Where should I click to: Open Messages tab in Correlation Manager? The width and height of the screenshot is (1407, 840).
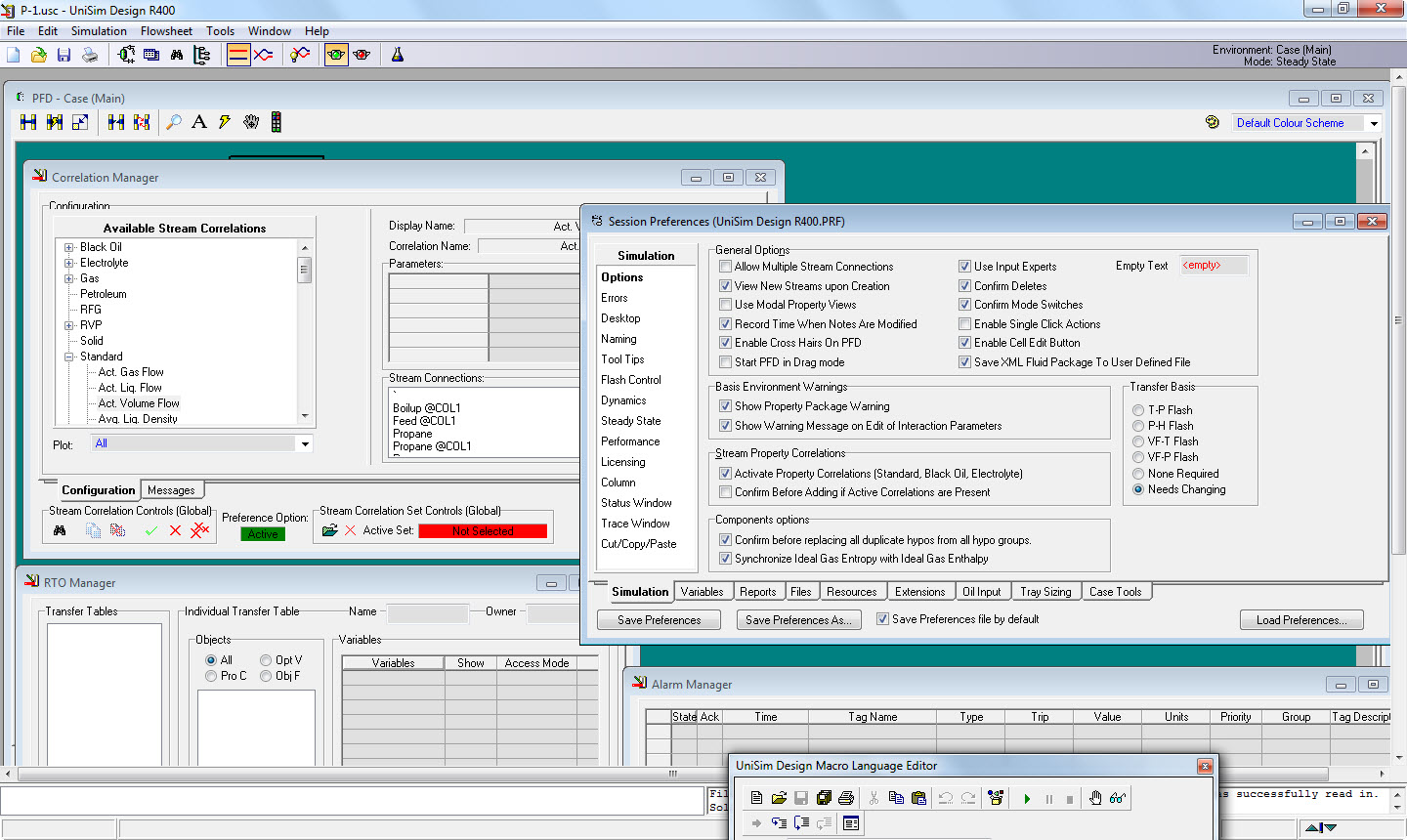tap(171, 490)
